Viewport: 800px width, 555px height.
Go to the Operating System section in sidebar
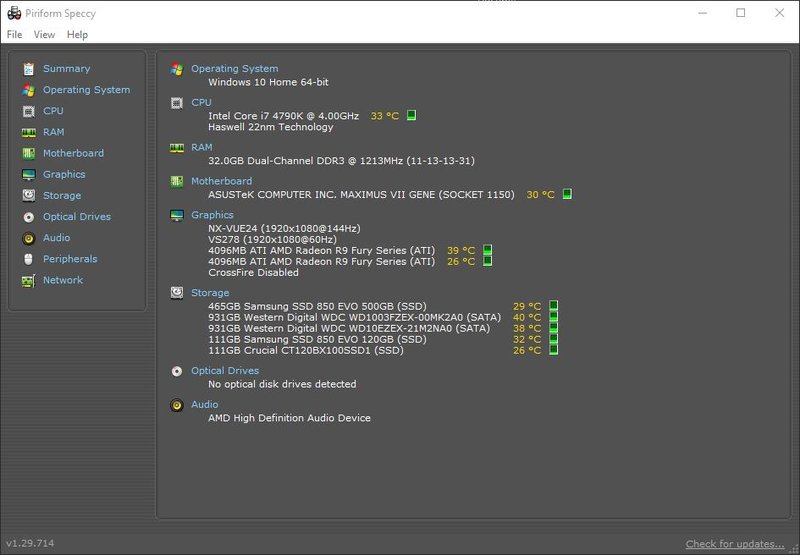pyautogui.click(x=86, y=90)
